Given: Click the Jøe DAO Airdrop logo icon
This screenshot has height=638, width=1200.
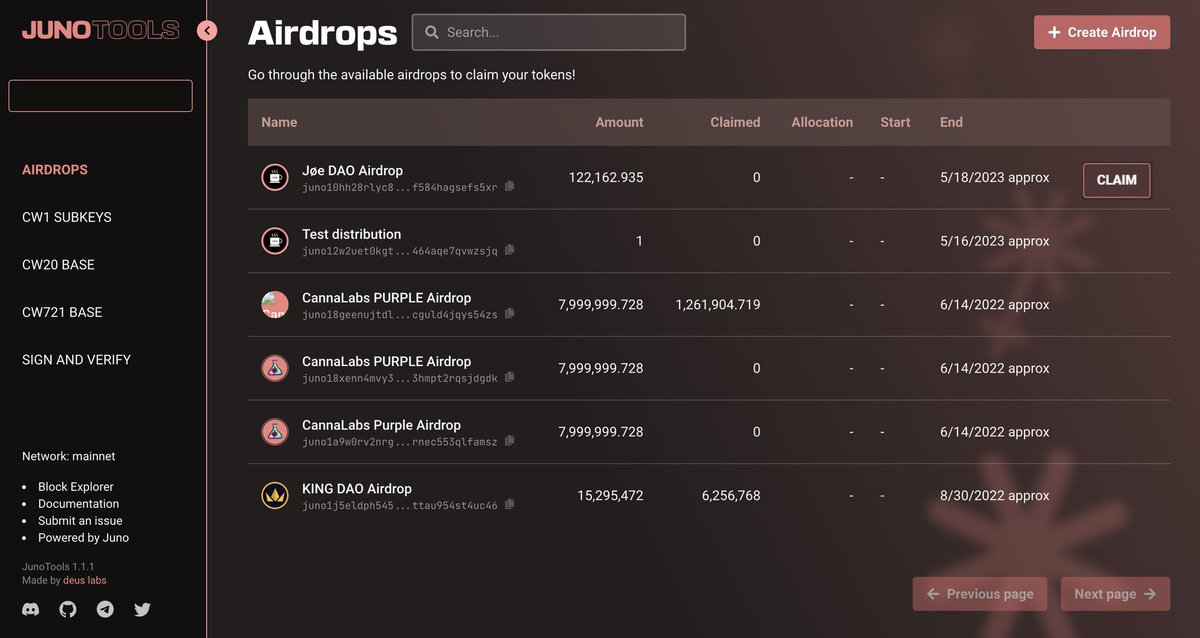Looking at the screenshot, I should (x=275, y=178).
